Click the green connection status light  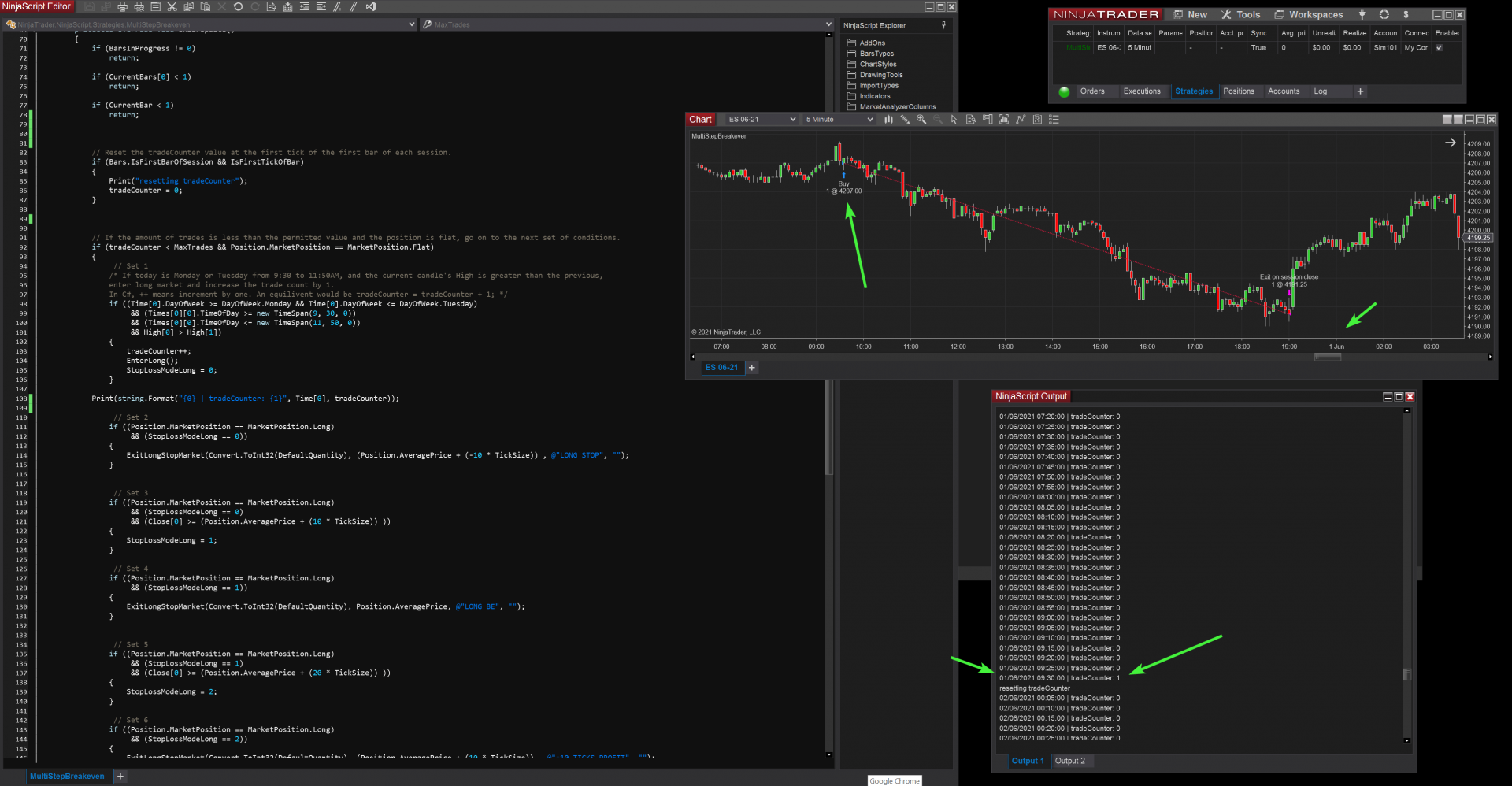tap(1064, 92)
